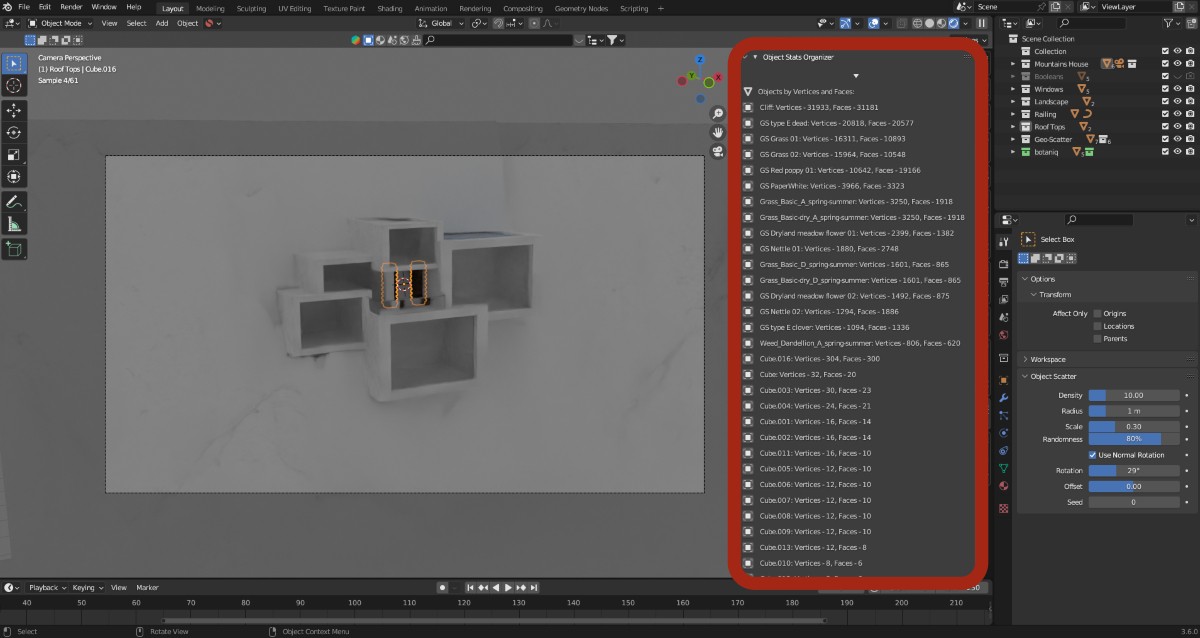Open the Object Mode dropdown
Image resolution: width=1200 pixels, height=638 pixels.
(x=62, y=23)
